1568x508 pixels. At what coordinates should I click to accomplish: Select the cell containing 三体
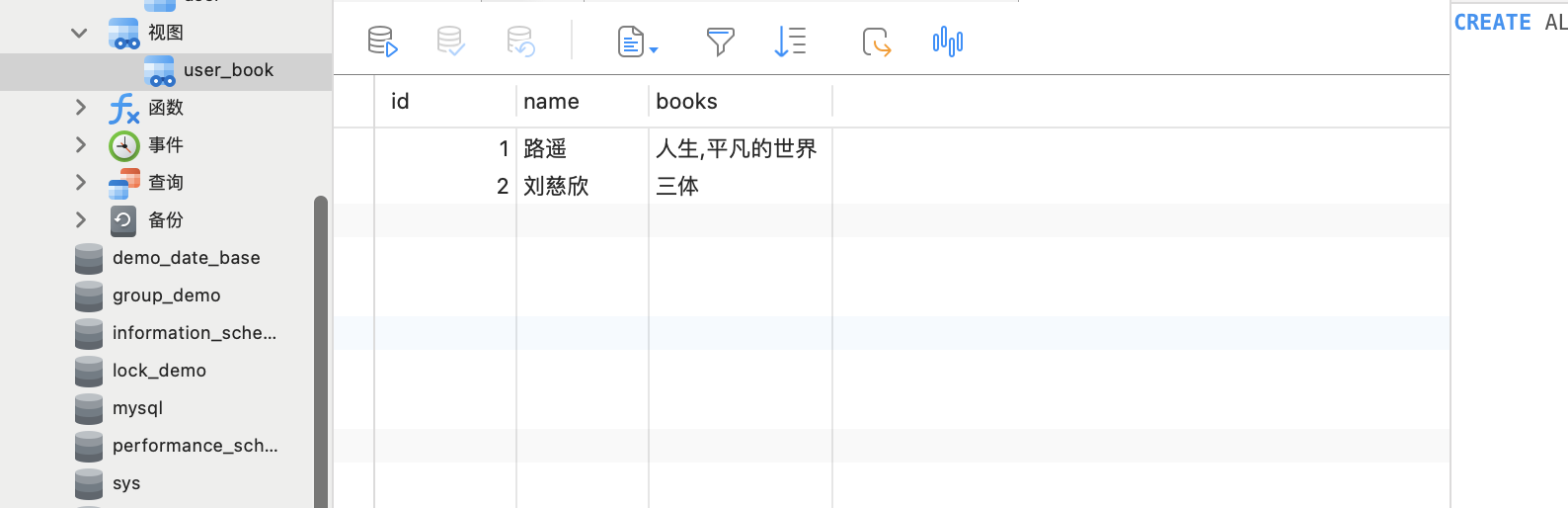[741, 186]
